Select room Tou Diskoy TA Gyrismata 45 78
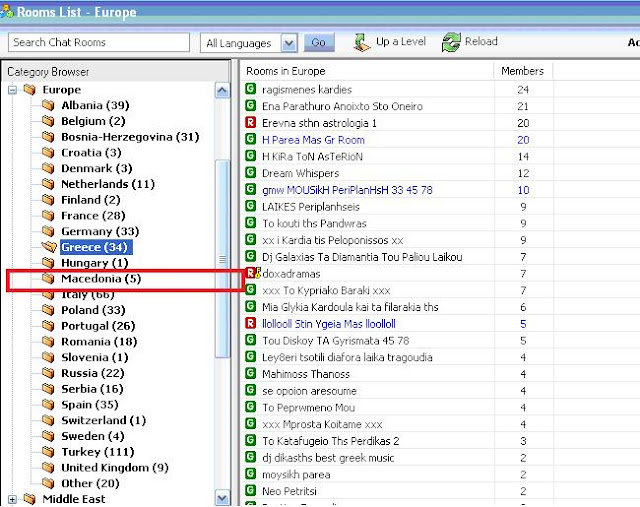 [x=336, y=341]
